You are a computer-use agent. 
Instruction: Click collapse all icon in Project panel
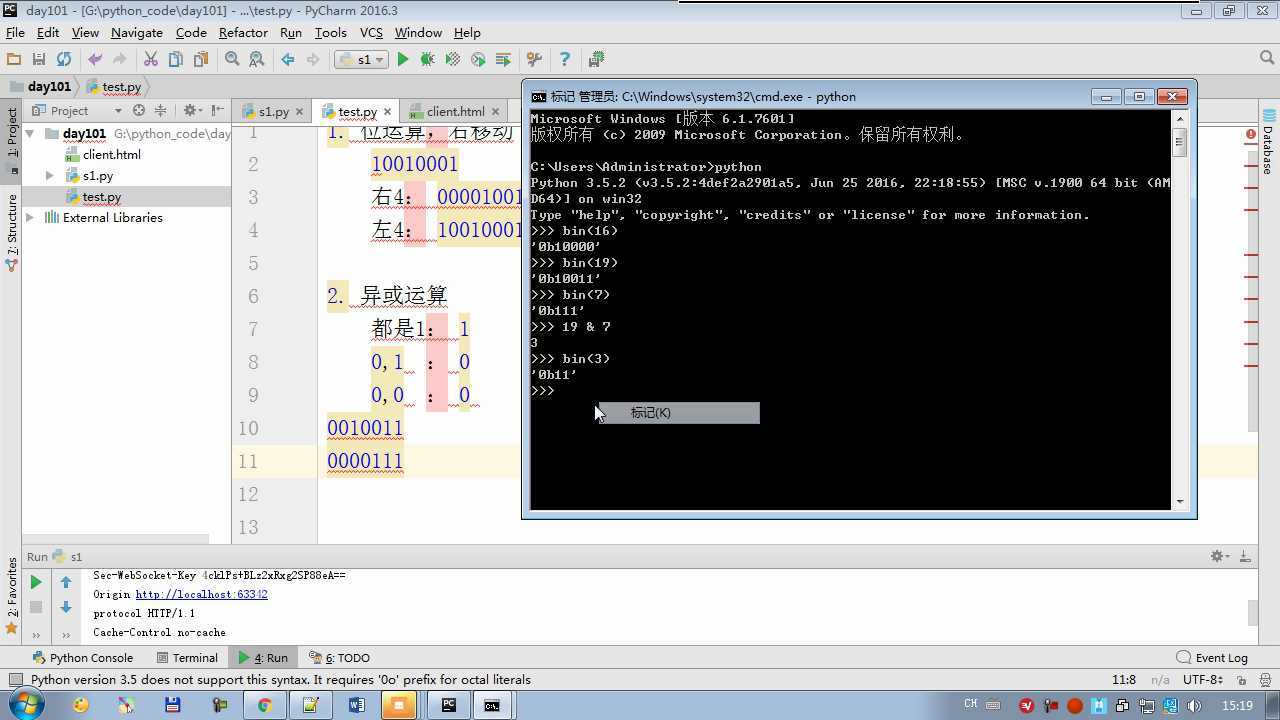pyautogui.click(x=160, y=110)
